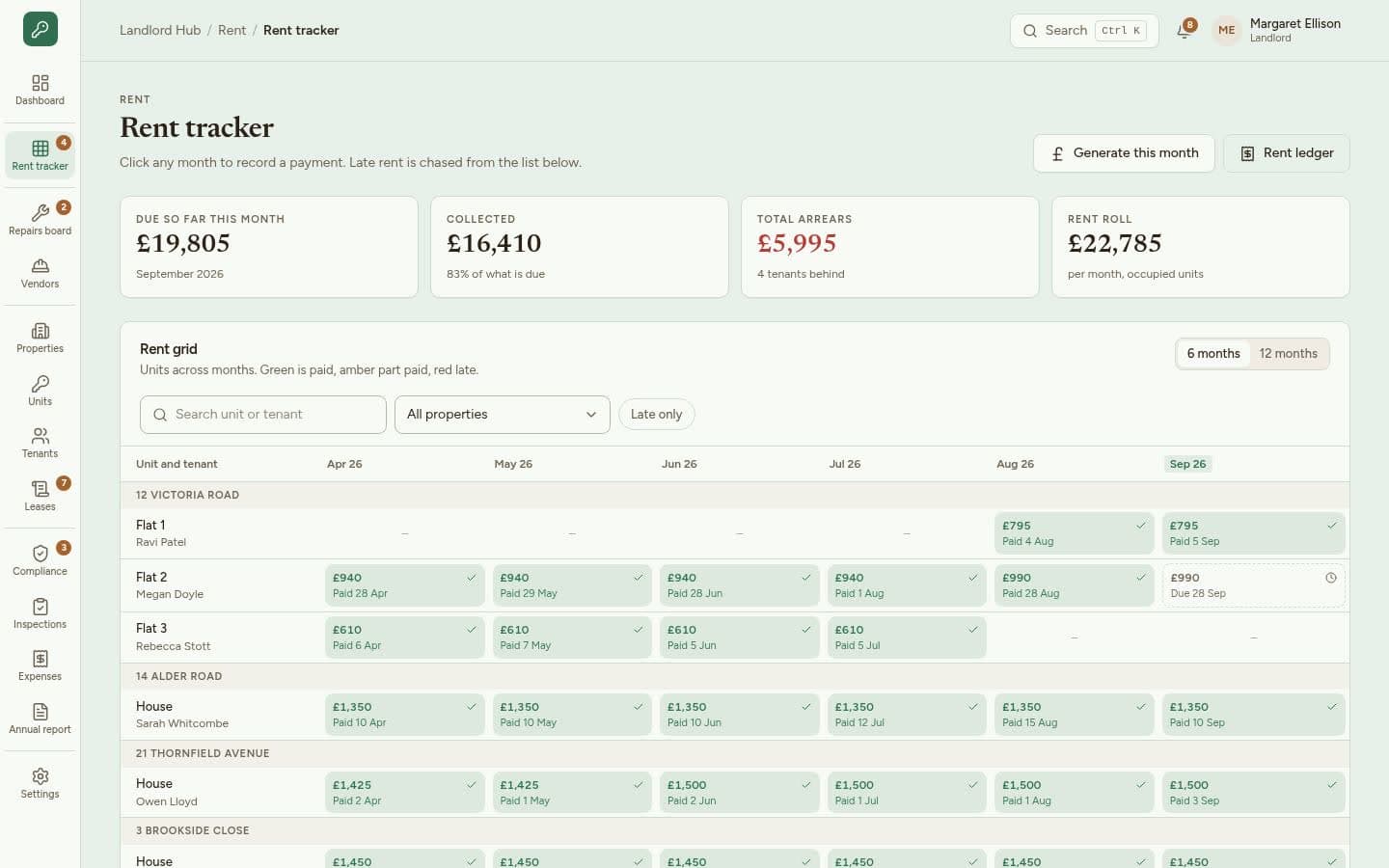
Task: Open Ravi Patel's Aug £795 payment cell
Action: click(x=1074, y=533)
